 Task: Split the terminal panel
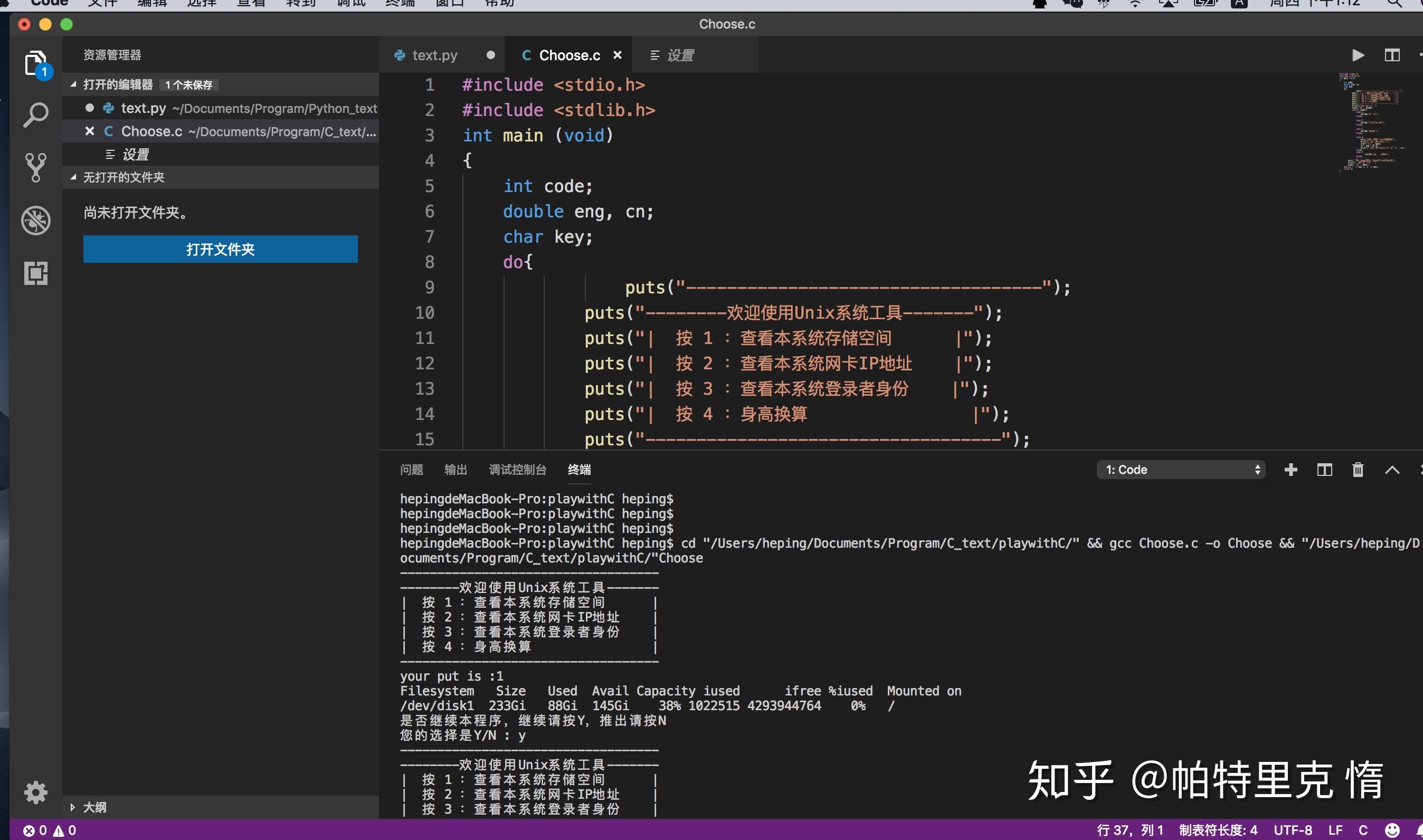[x=1324, y=470]
